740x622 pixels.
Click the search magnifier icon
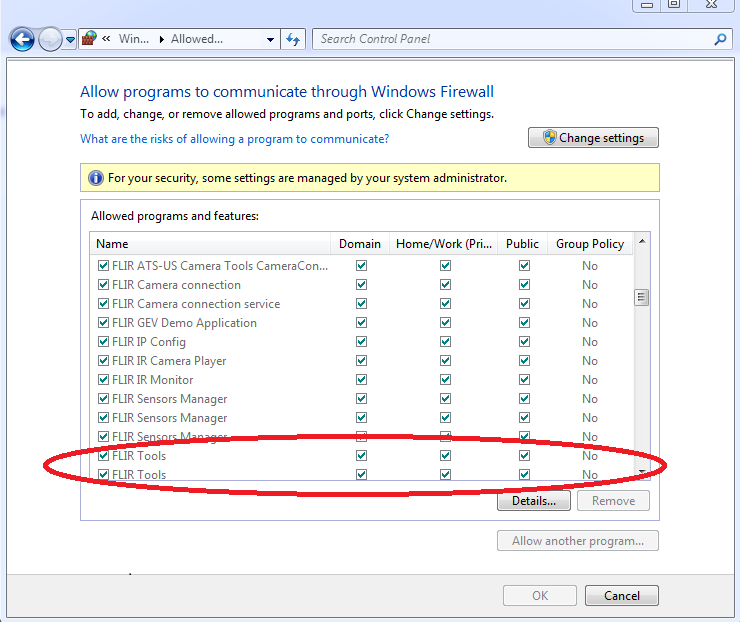pos(720,39)
